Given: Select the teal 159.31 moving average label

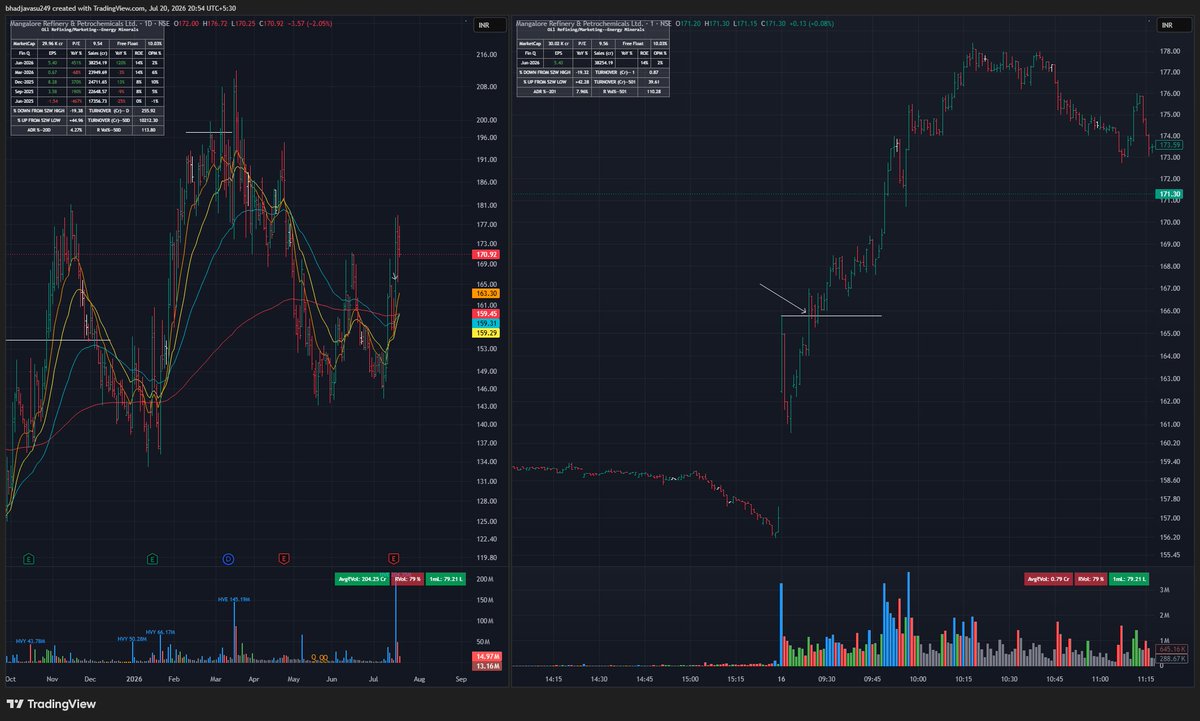Looking at the screenshot, I should tap(487, 324).
